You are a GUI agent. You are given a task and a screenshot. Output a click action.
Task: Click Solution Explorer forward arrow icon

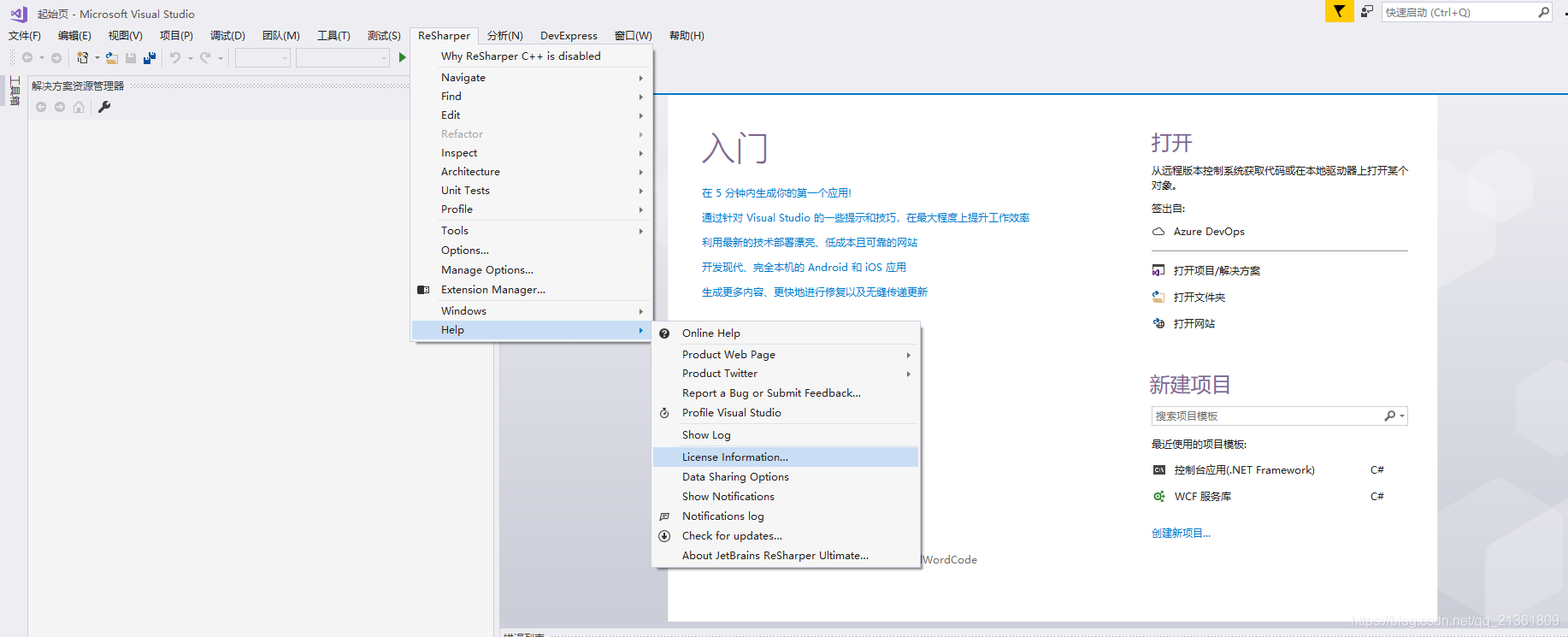(60, 107)
